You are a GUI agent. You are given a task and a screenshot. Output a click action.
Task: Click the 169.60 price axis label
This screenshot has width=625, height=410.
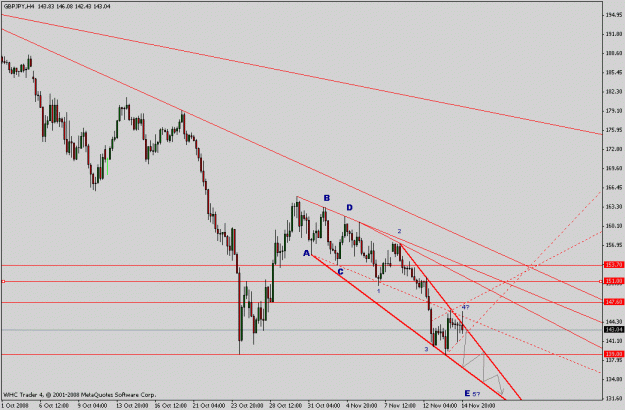[614, 168]
